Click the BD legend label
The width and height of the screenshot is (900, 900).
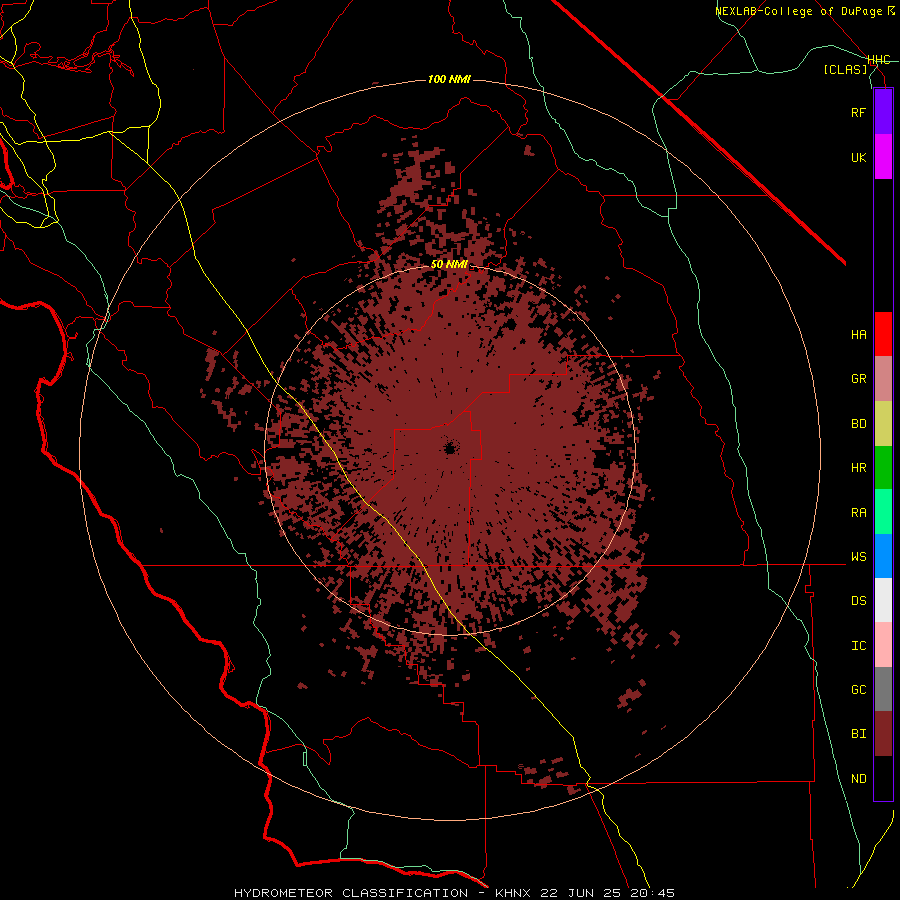pos(858,424)
